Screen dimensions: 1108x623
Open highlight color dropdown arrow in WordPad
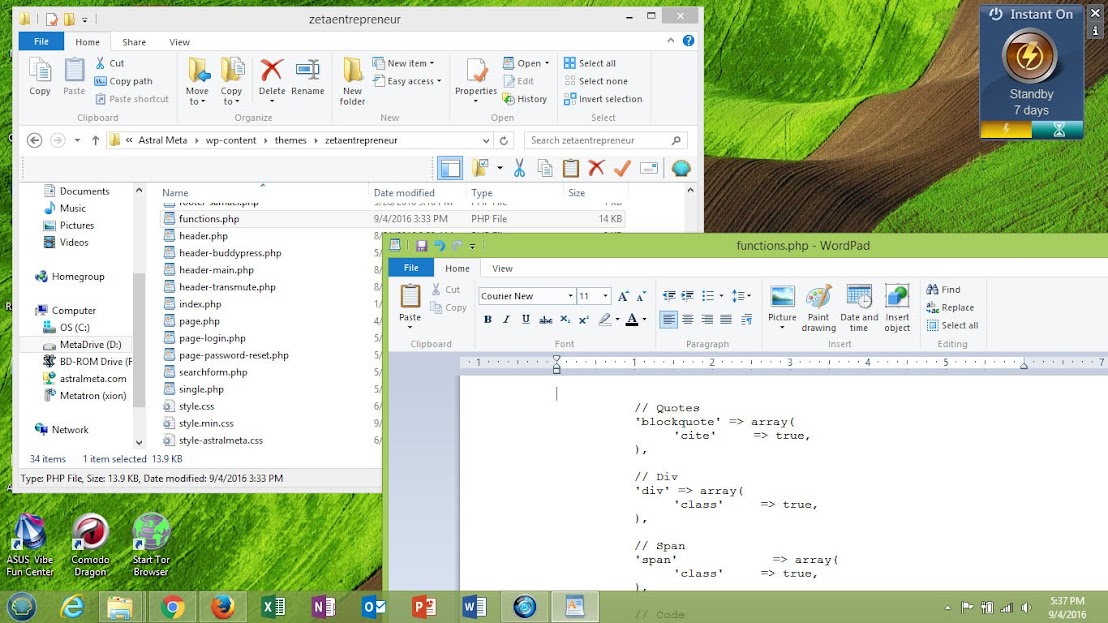[x=617, y=319]
